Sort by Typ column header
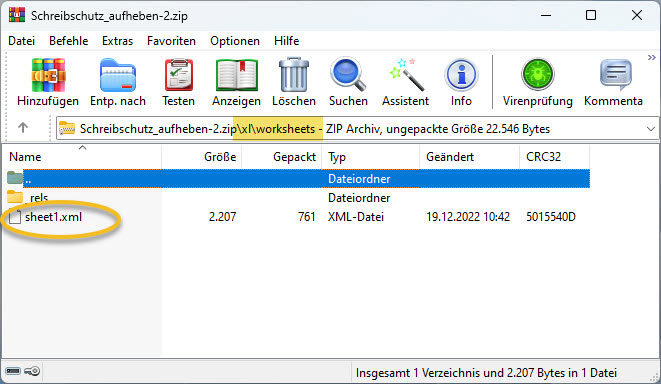 (371, 157)
